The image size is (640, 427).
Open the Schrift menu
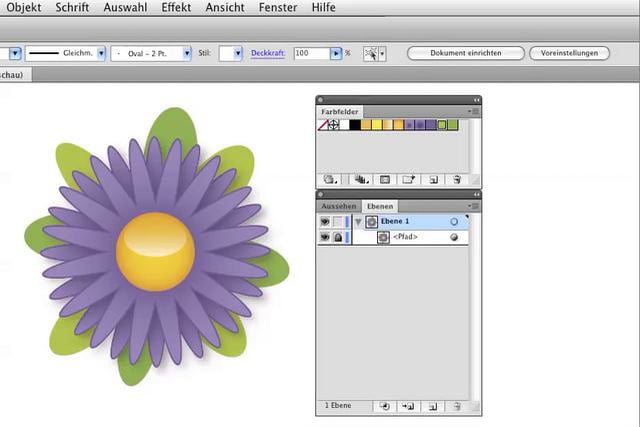(72, 7)
